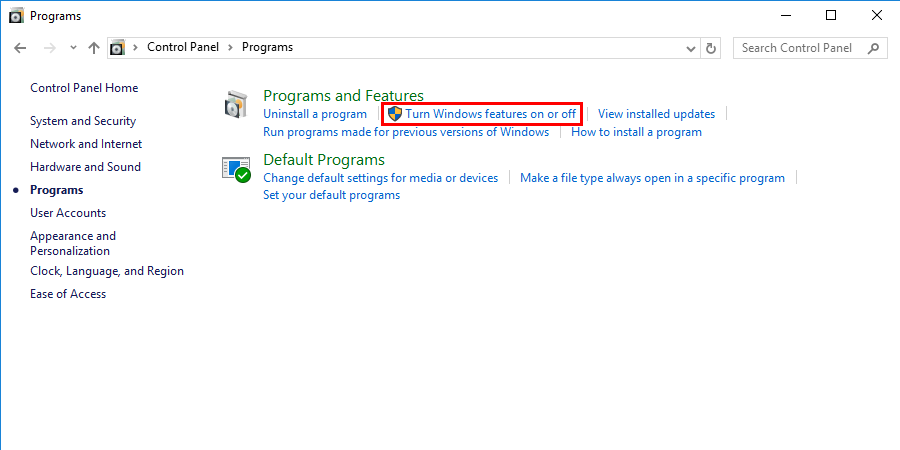
Task: Go up one level with Up arrow
Action: coord(94,48)
